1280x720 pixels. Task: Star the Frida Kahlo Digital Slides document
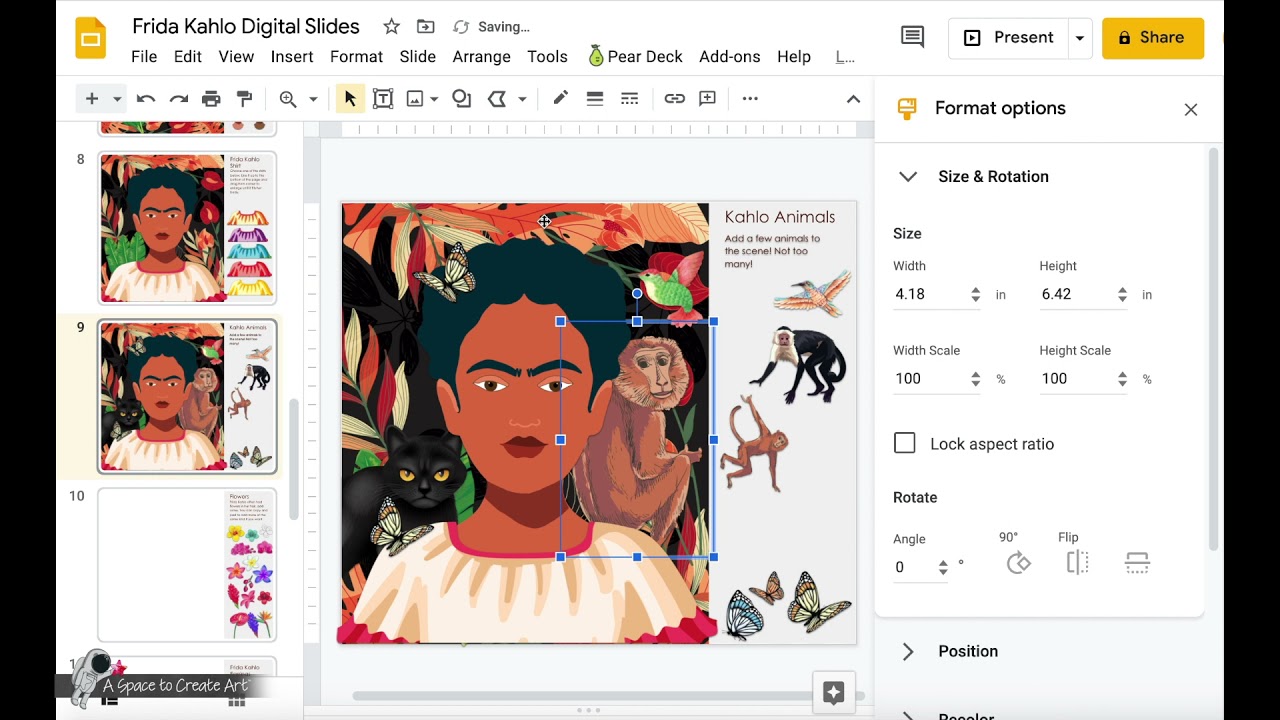[x=391, y=27]
